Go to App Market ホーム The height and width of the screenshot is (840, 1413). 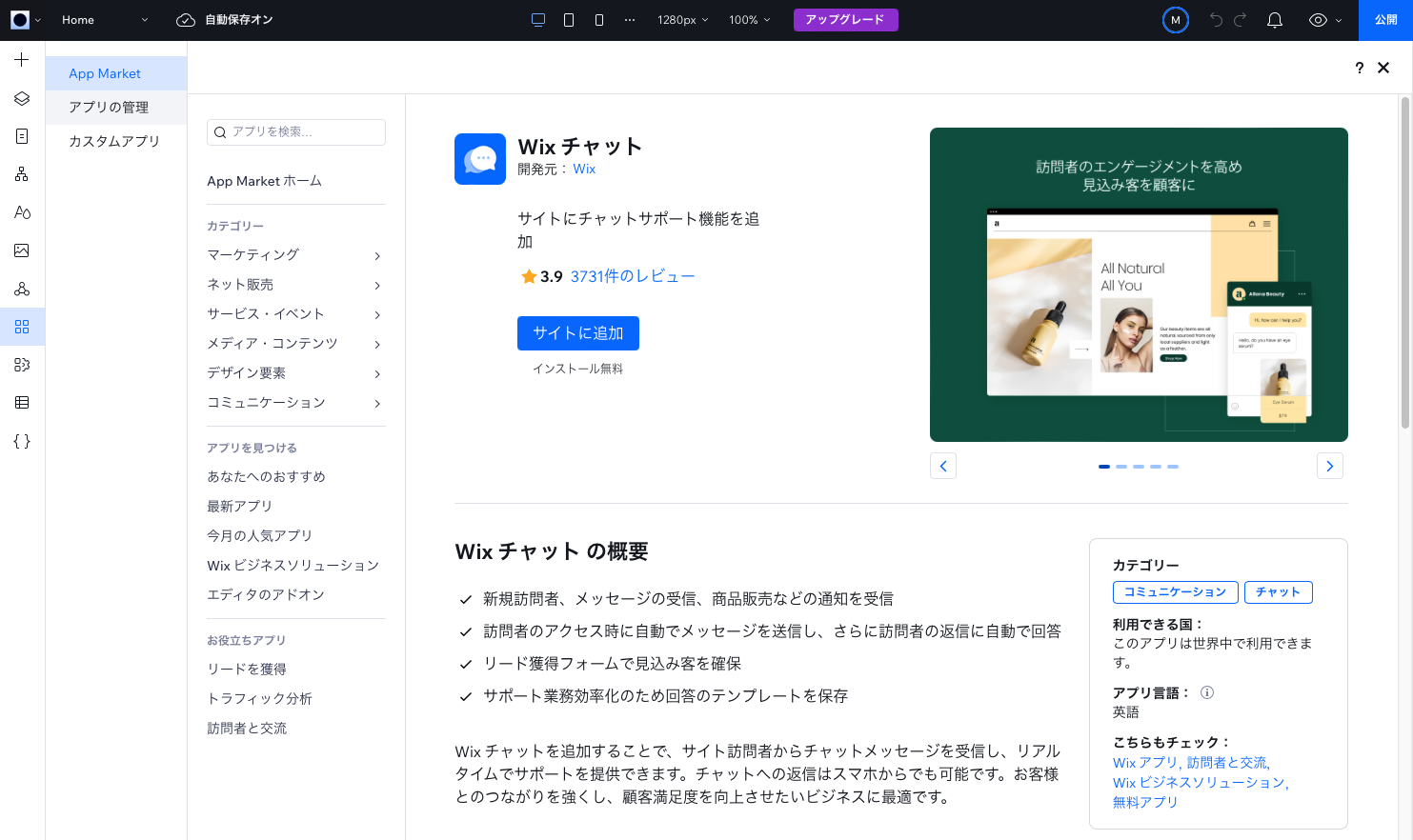[x=264, y=181]
